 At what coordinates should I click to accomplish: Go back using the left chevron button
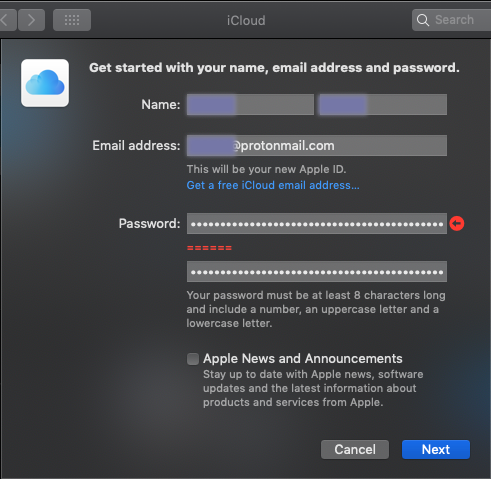(7, 20)
